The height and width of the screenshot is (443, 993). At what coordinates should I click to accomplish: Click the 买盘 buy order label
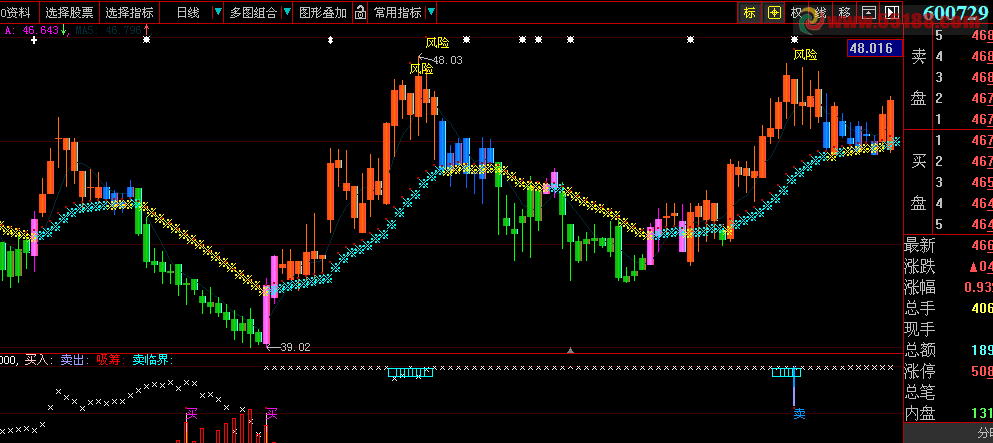[x=918, y=182]
